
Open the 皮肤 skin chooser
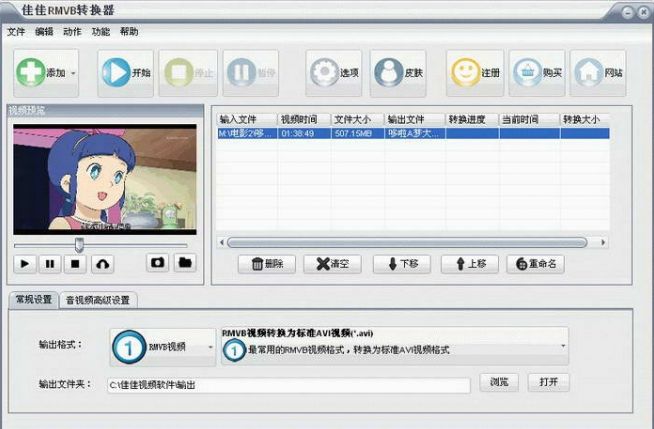[x=398, y=73]
